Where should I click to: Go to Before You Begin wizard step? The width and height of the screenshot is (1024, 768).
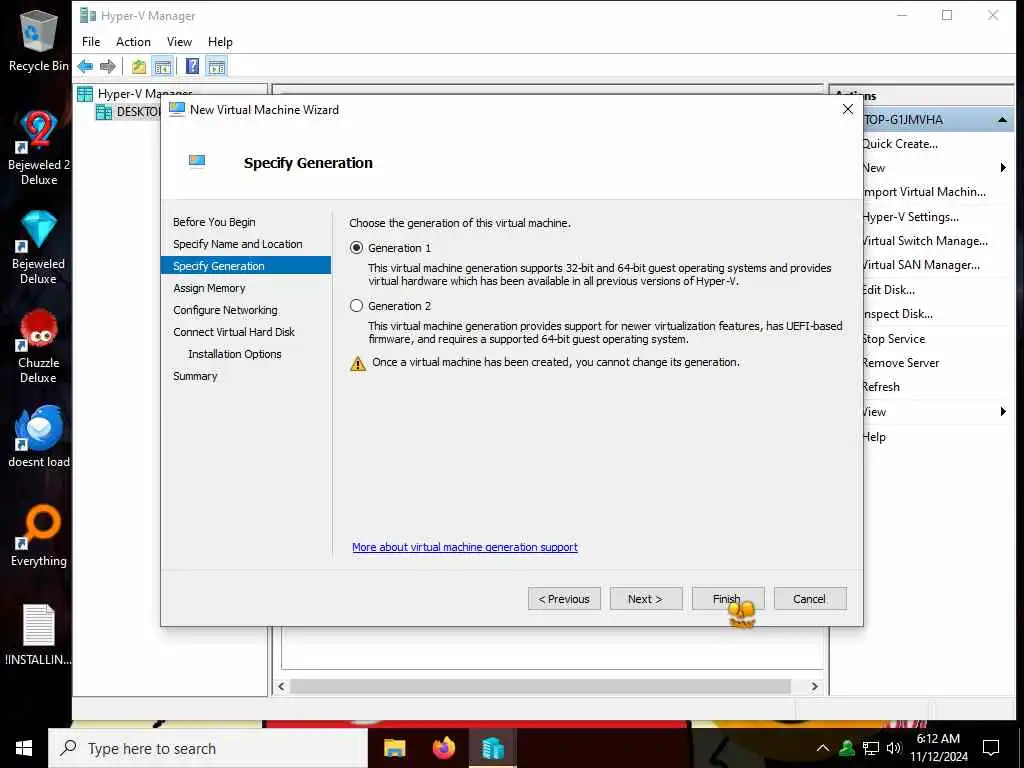coord(214,222)
